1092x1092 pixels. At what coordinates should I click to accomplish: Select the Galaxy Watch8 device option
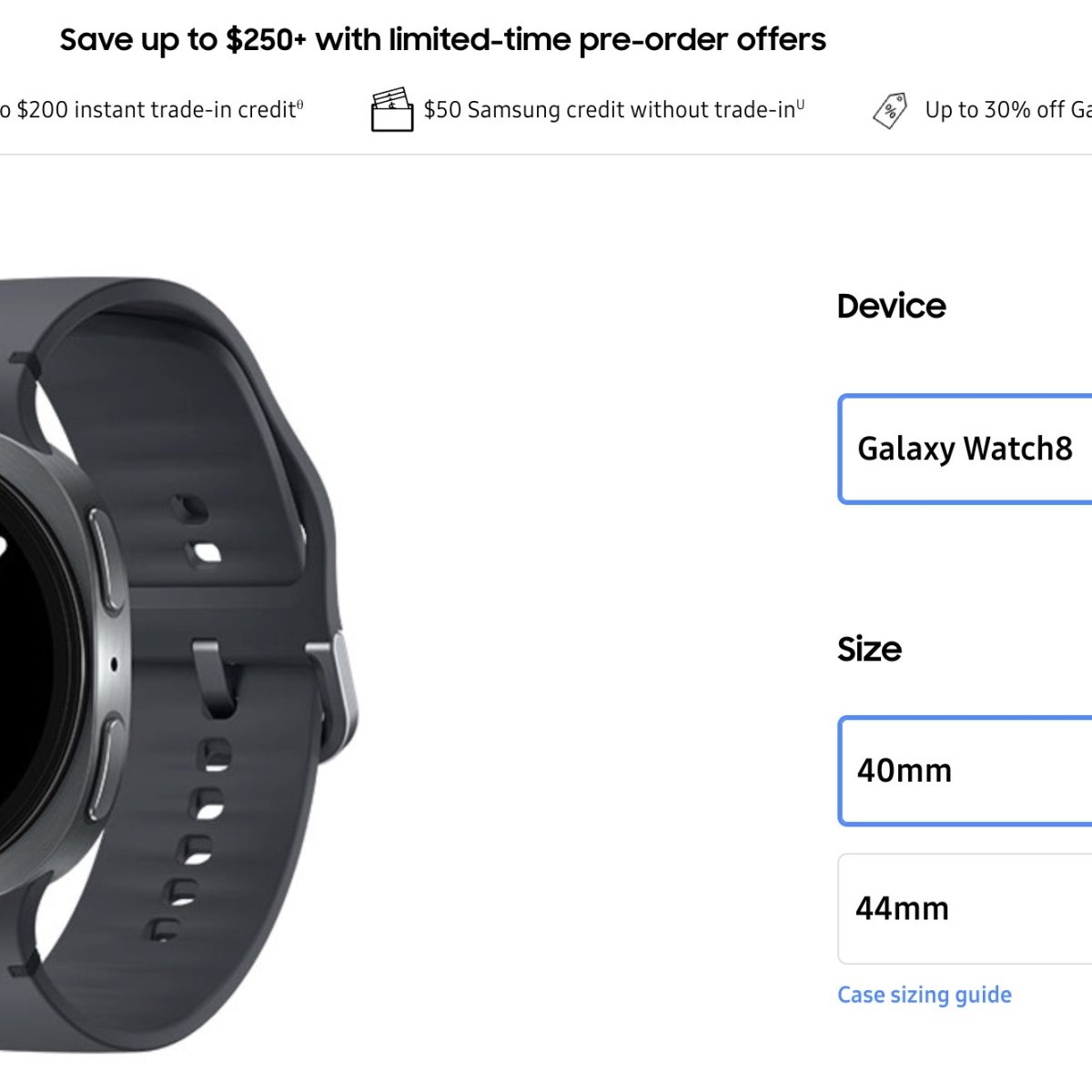[965, 449]
